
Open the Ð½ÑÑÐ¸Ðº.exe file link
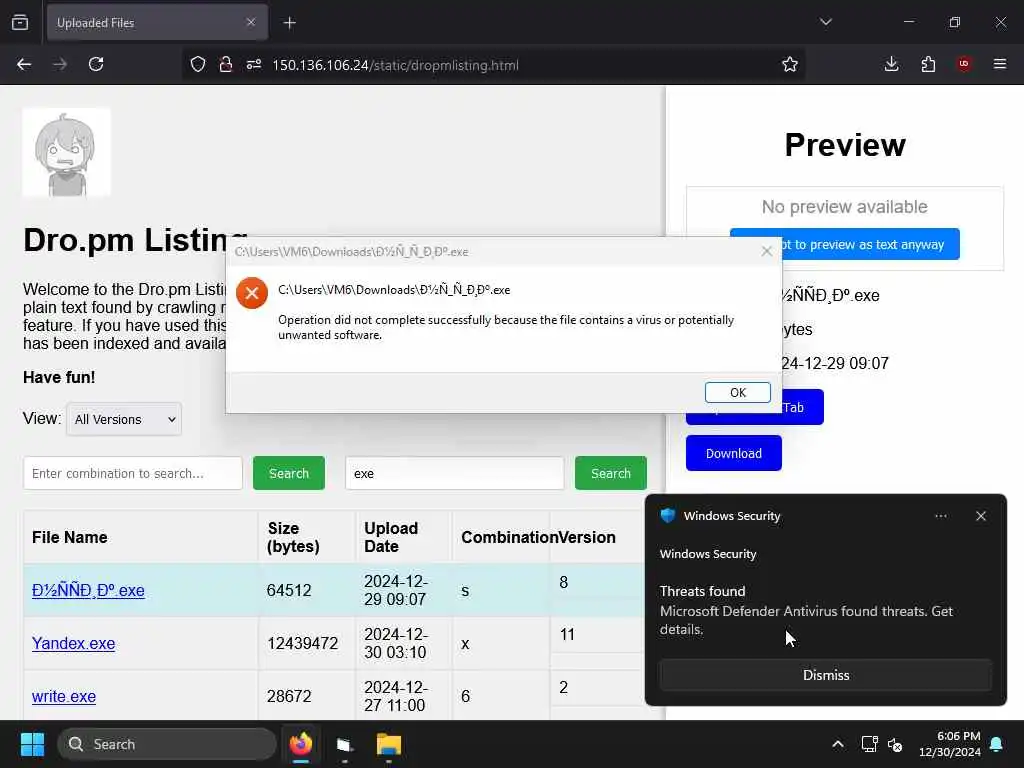click(x=88, y=590)
